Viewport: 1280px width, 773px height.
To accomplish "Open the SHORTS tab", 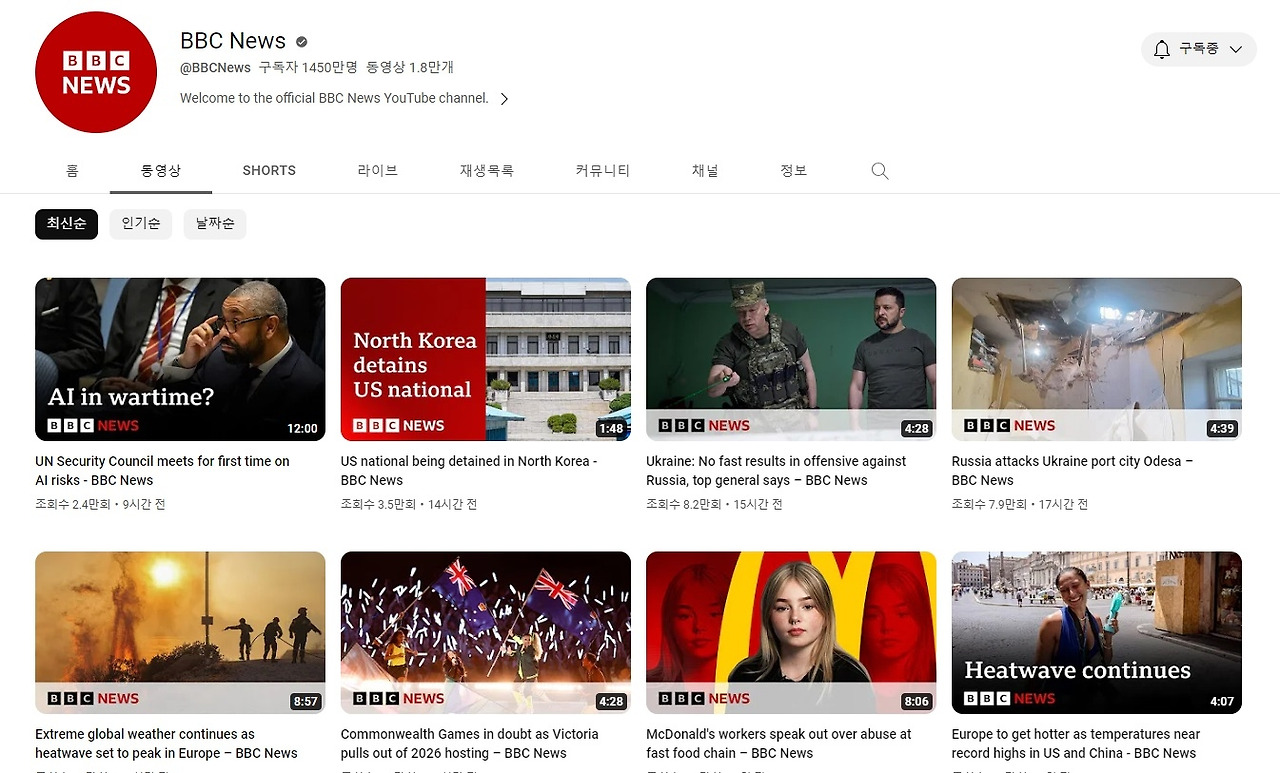I will [x=269, y=171].
